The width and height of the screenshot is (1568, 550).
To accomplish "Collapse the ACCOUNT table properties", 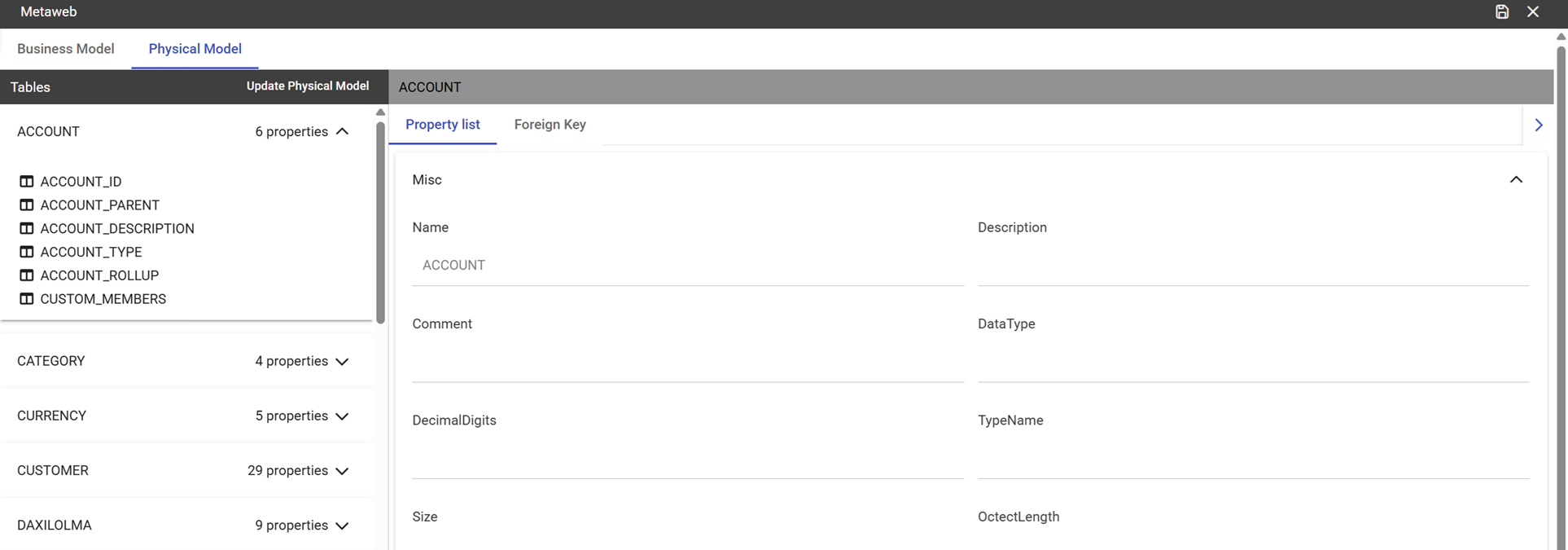I will pyautogui.click(x=342, y=131).
